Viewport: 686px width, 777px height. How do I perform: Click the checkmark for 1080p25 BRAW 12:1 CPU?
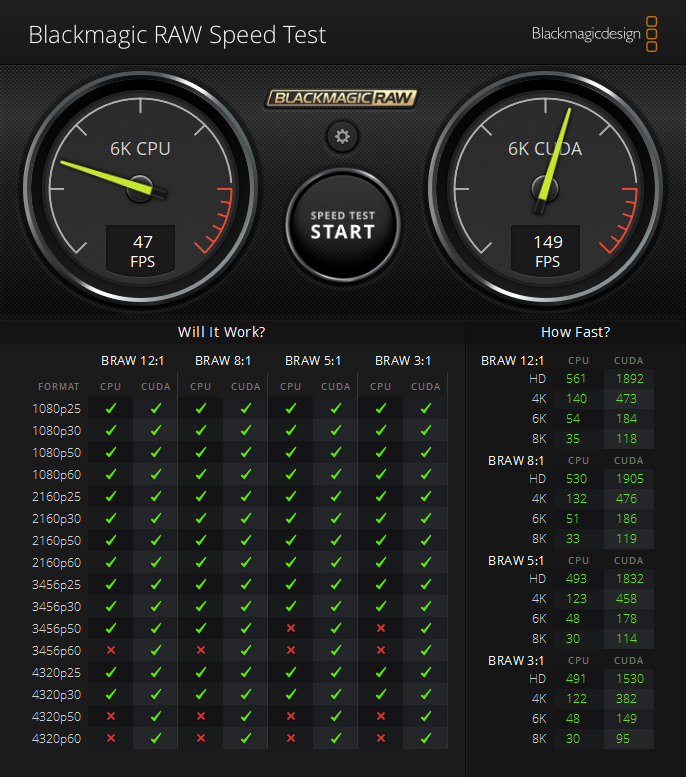[111, 408]
